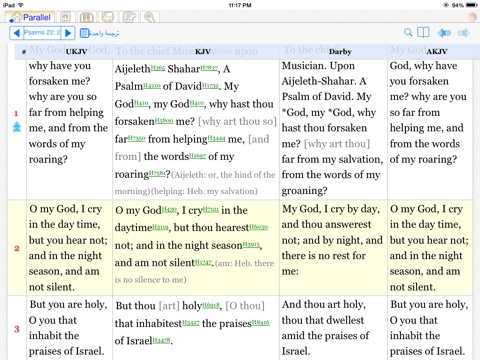The image size is (480, 360).
Task: Open the Psalms 22:2 reference selector
Action: pyautogui.click(x=42, y=33)
